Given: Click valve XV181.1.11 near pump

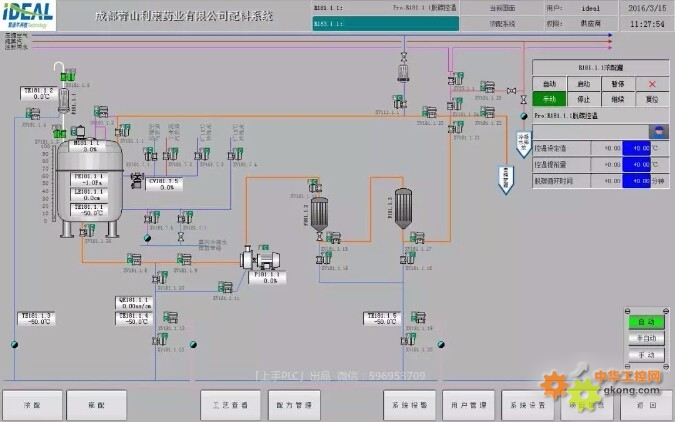Looking at the screenshot, I should click(225, 287).
